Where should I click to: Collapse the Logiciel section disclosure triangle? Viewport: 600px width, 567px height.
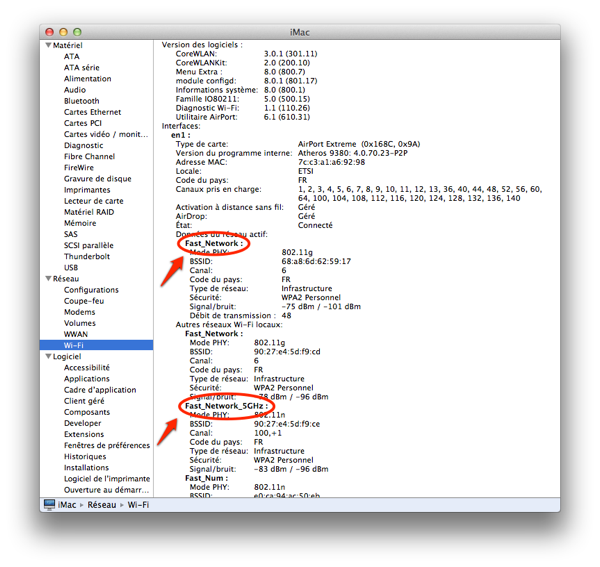[x=47, y=356]
